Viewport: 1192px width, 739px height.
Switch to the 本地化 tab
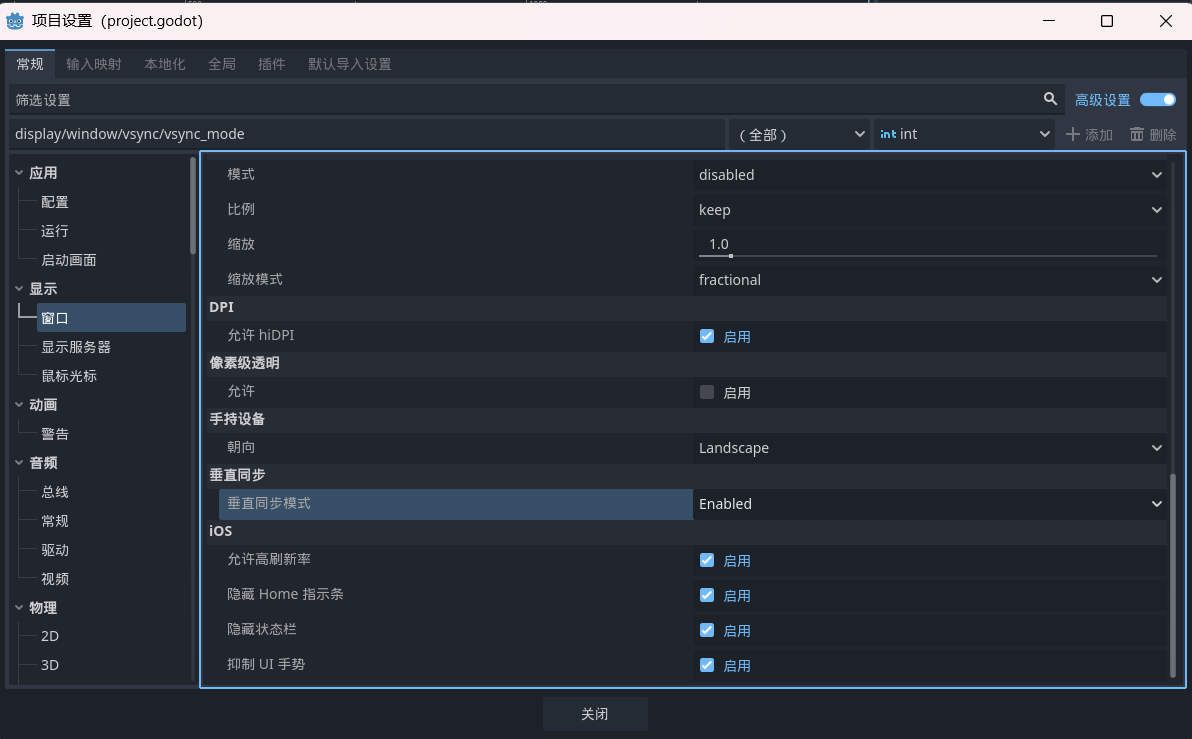click(165, 64)
